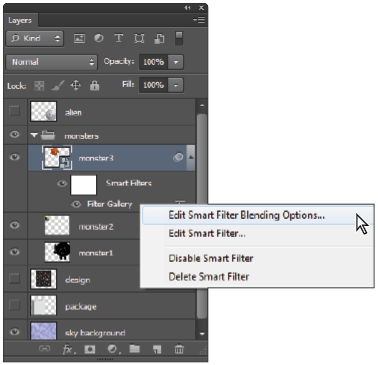Hide the monster1 layer eye icon
Screen dimensions: 378x365
(x=15, y=252)
